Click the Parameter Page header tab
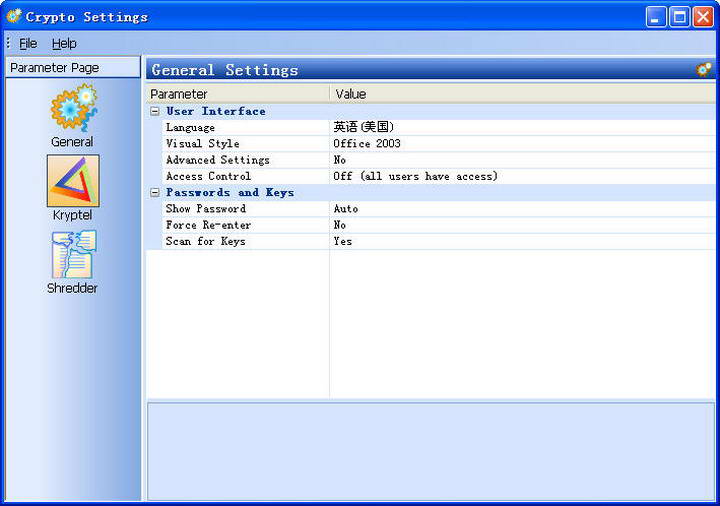720x506 pixels. click(x=73, y=67)
